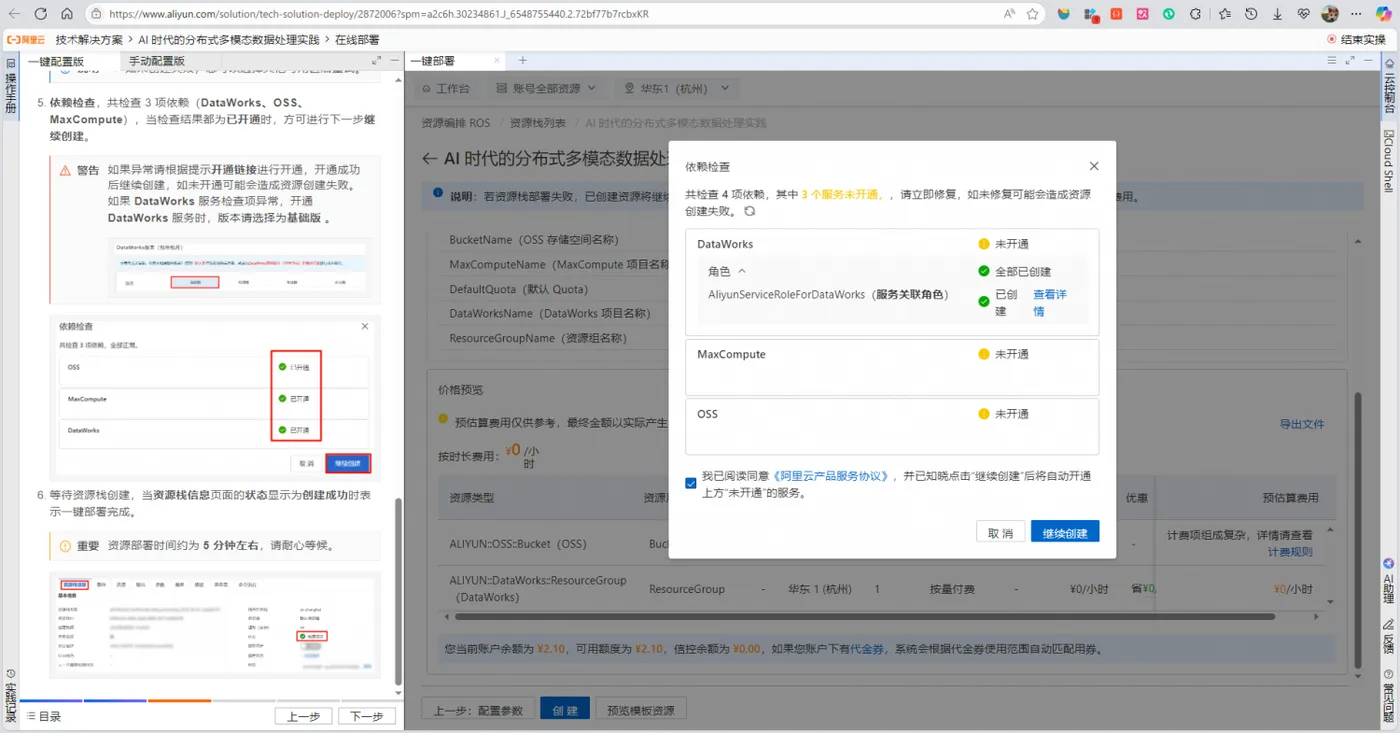Open the deploy panel list menu icon

(x=1333, y=61)
